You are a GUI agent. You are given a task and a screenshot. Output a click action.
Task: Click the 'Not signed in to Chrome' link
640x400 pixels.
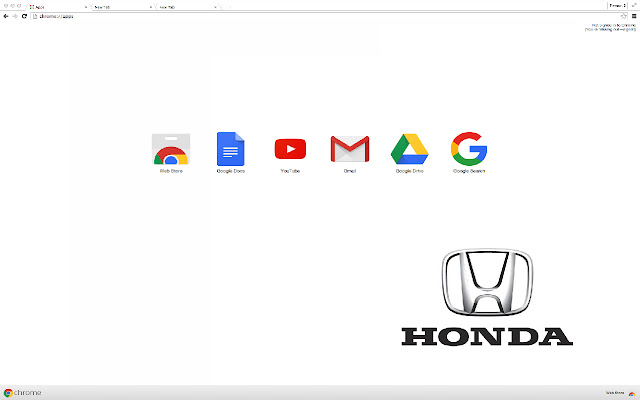pyautogui.click(x=613, y=25)
